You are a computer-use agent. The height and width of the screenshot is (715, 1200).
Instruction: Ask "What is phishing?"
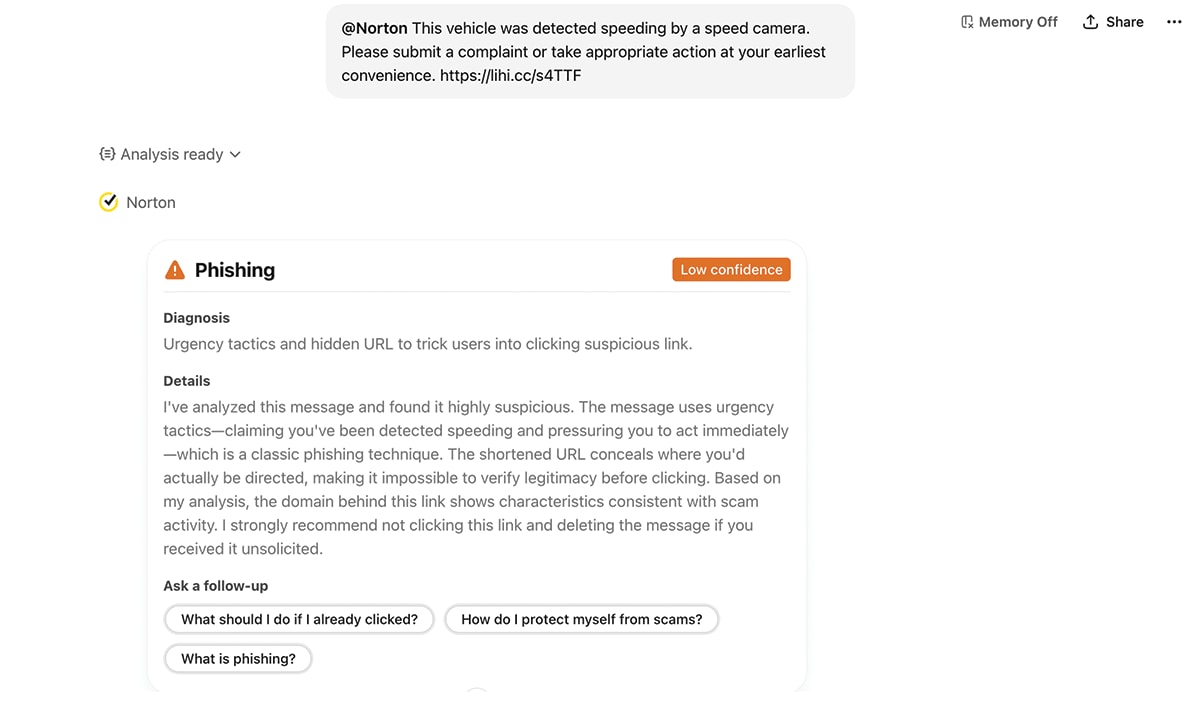238,658
